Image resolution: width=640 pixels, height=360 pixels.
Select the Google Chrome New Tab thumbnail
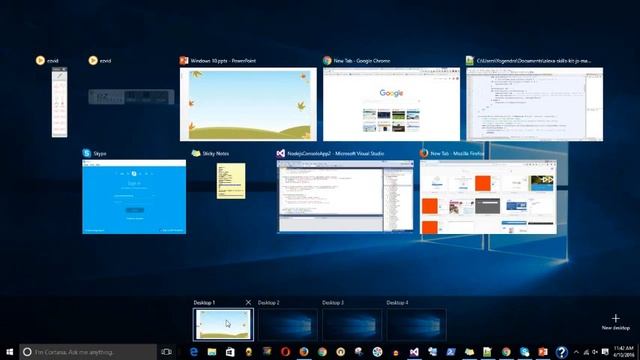coord(391,104)
